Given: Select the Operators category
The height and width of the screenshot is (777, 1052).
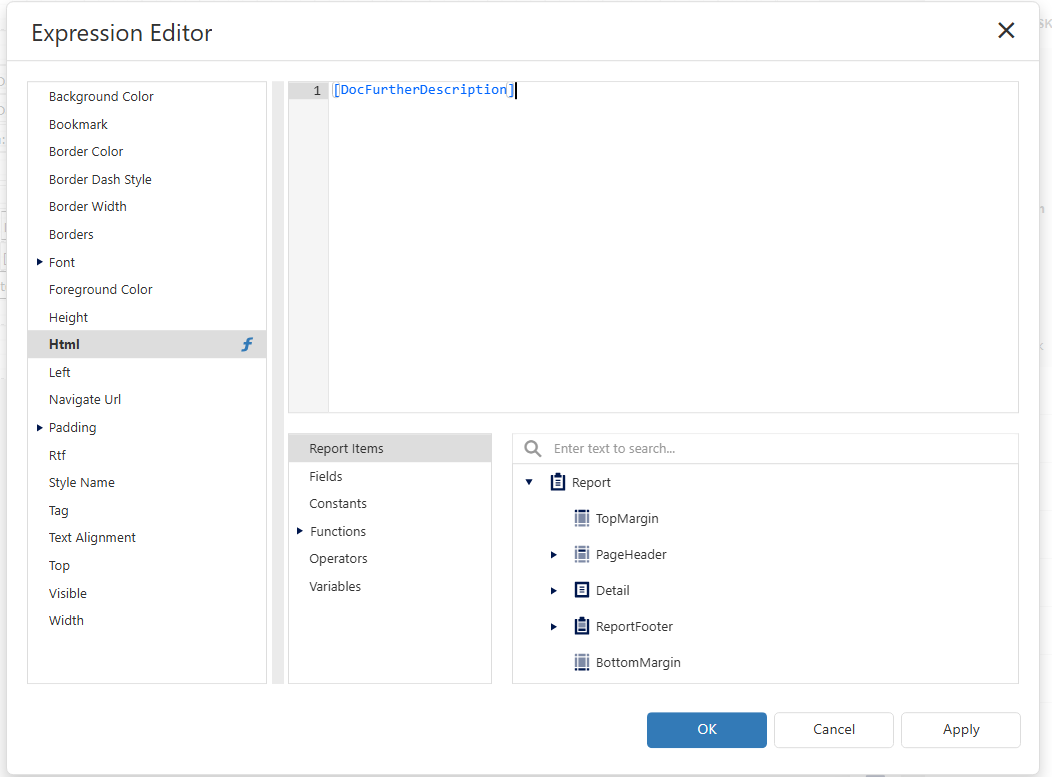Looking at the screenshot, I should coord(338,558).
